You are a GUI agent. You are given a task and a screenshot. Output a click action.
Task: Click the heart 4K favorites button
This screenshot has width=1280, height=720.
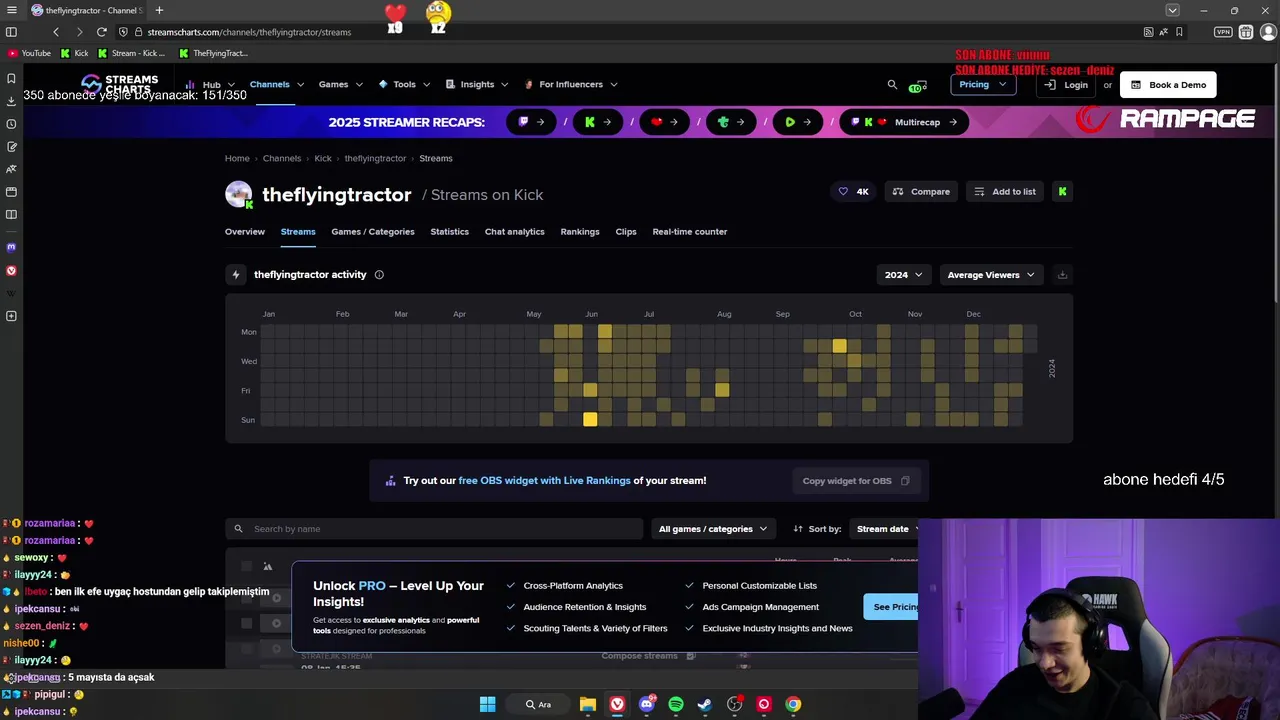point(853,191)
